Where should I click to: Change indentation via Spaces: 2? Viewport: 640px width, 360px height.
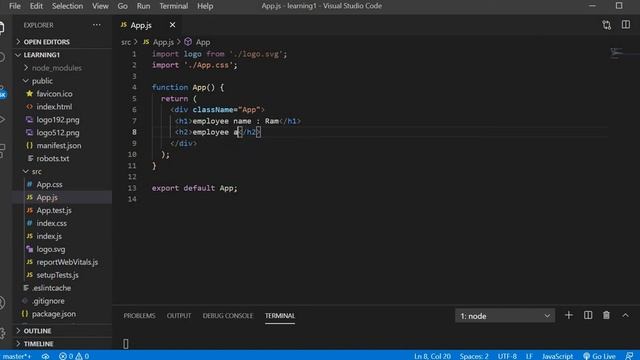474,356
